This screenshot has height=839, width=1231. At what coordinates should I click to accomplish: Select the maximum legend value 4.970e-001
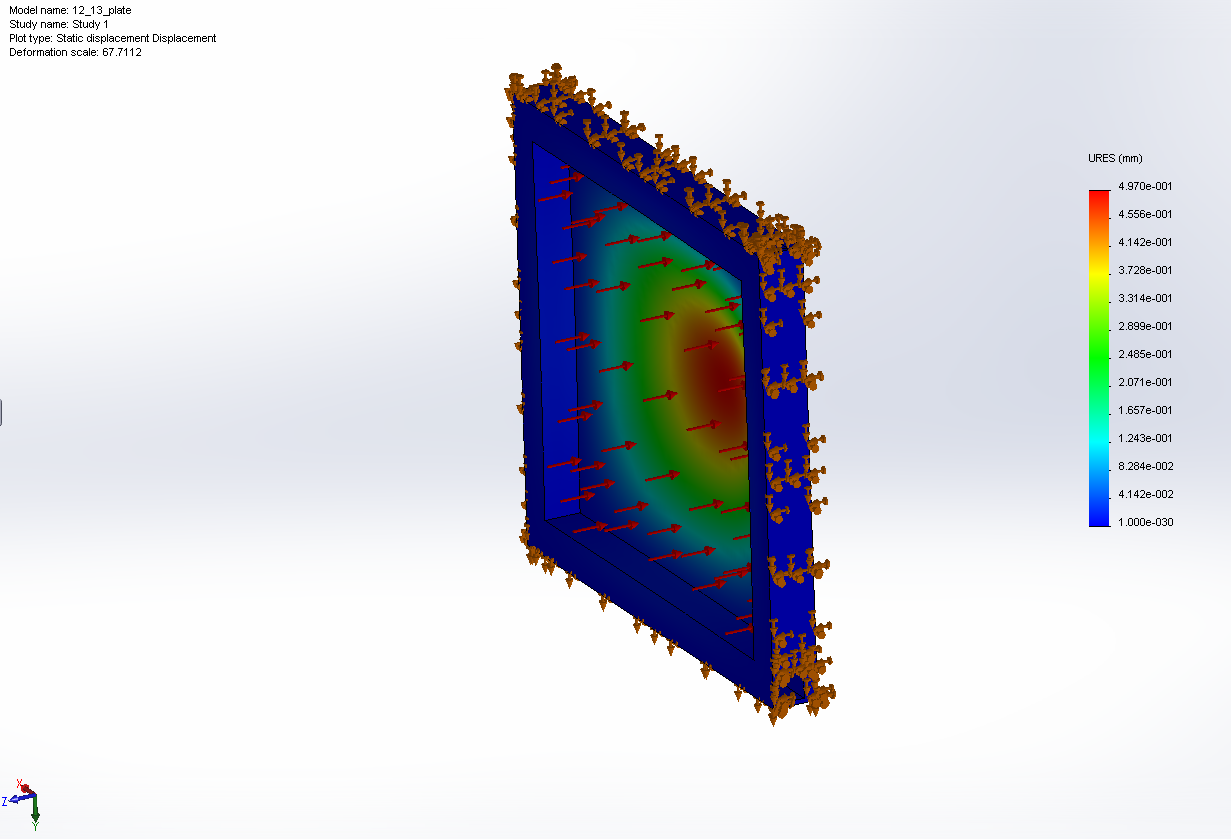click(x=1146, y=186)
